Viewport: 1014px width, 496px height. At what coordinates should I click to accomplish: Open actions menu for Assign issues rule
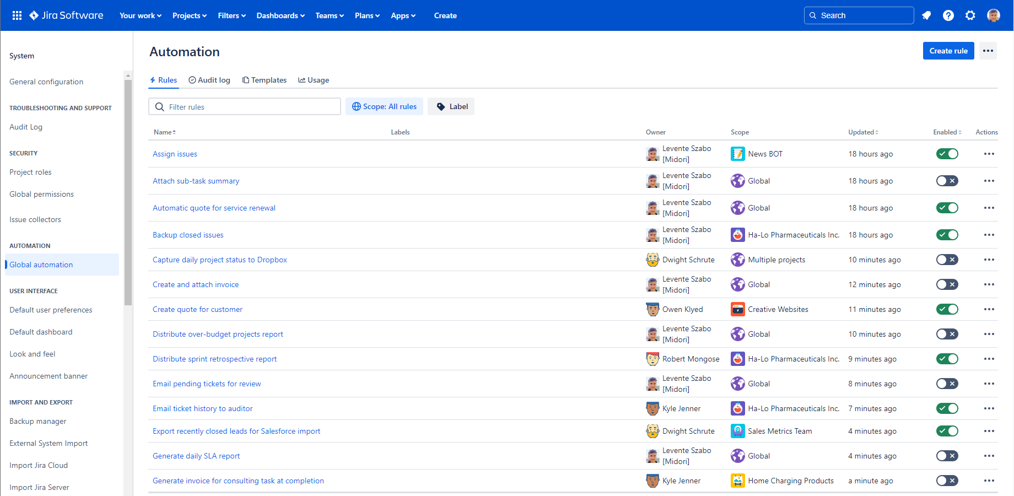[988, 154]
